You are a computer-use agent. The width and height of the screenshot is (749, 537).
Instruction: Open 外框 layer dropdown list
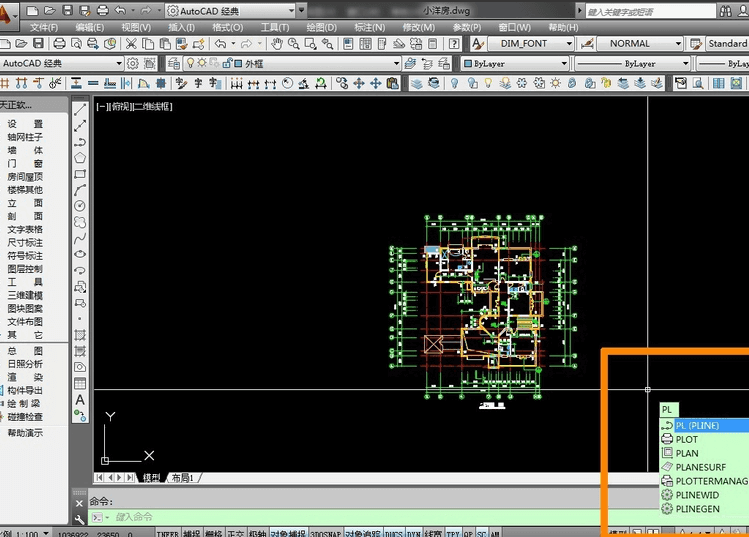coord(396,63)
